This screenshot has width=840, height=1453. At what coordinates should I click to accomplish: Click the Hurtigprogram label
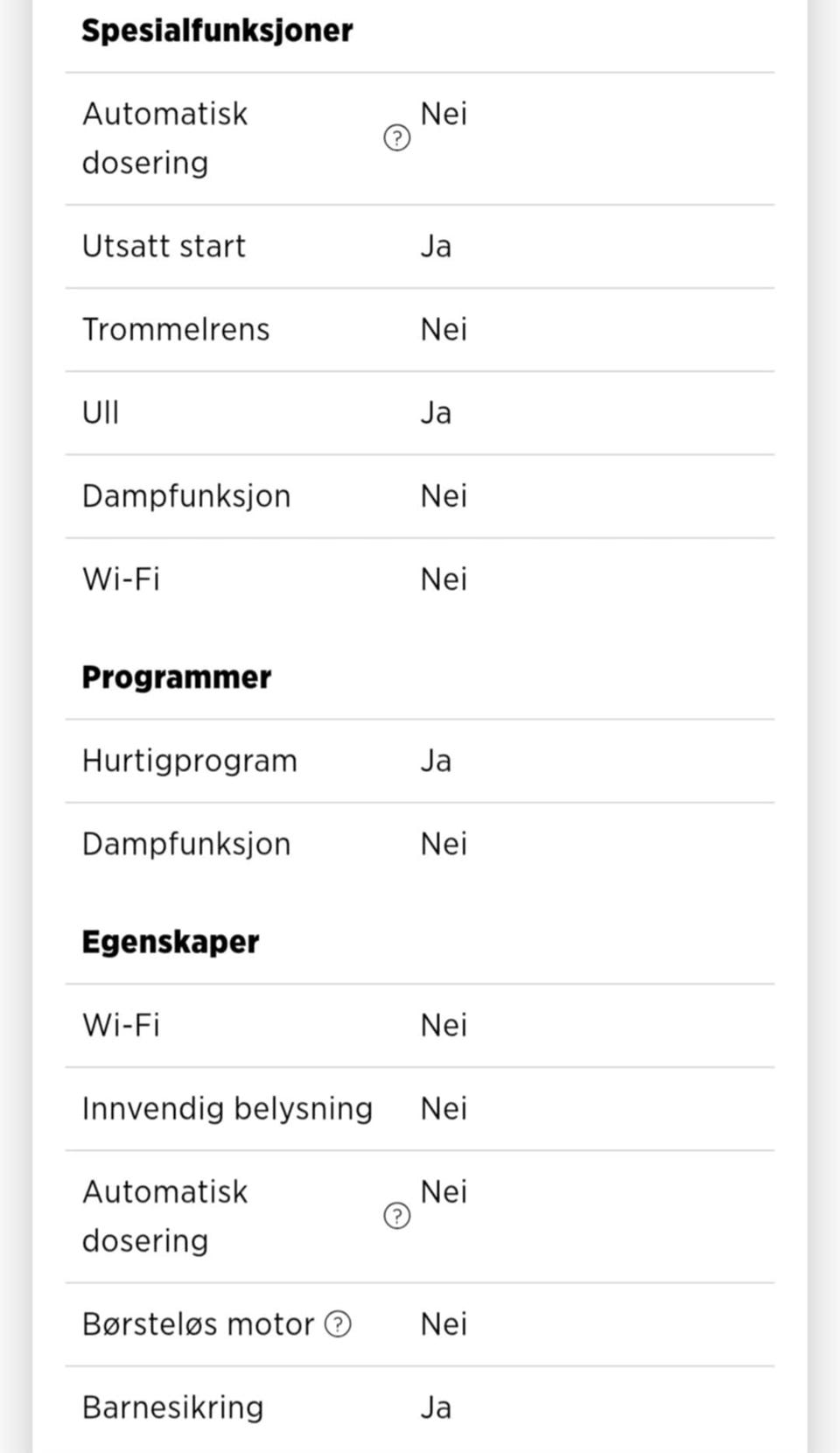coord(190,762)
